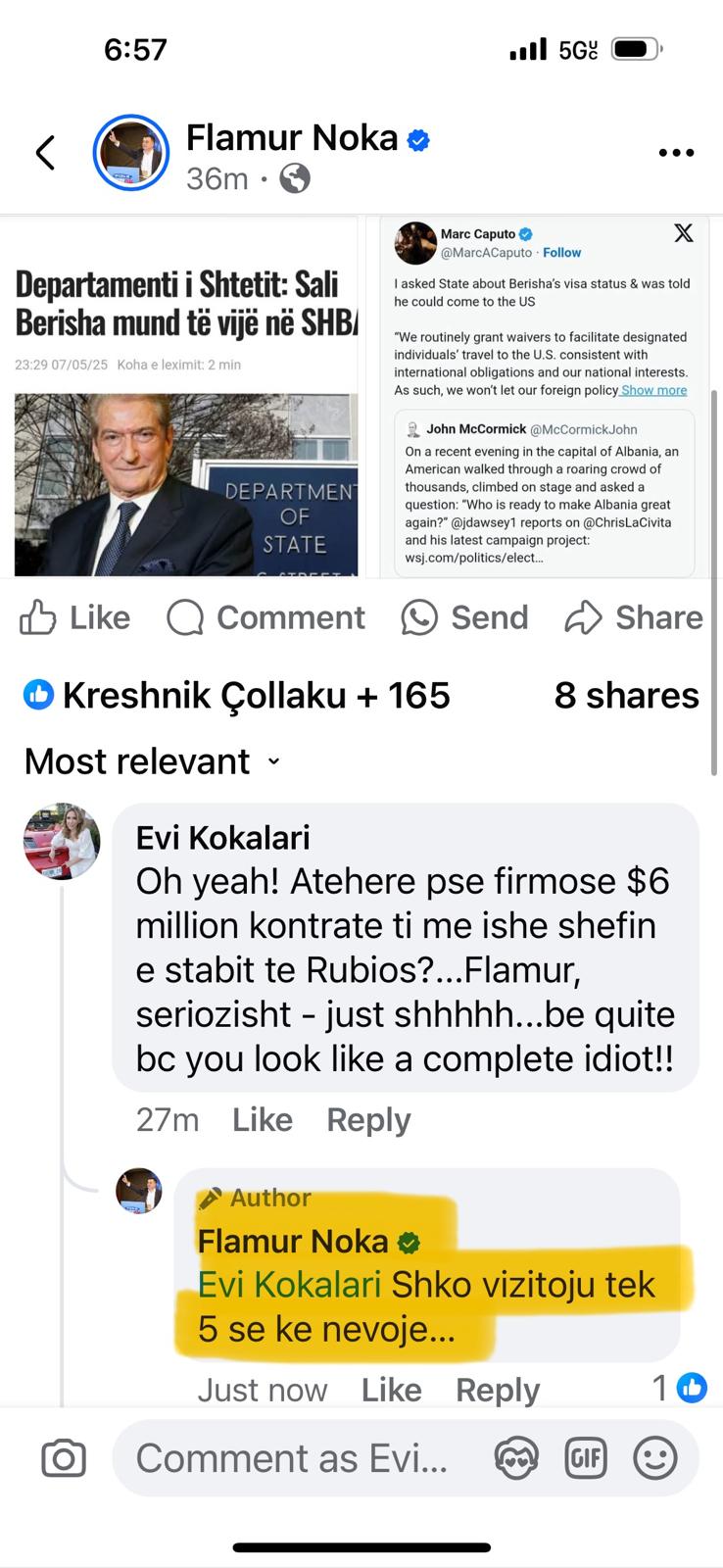Screen dimensions: 723x1568
Task: Tap the WhatsApp Send icon
Action: (419, 618)
